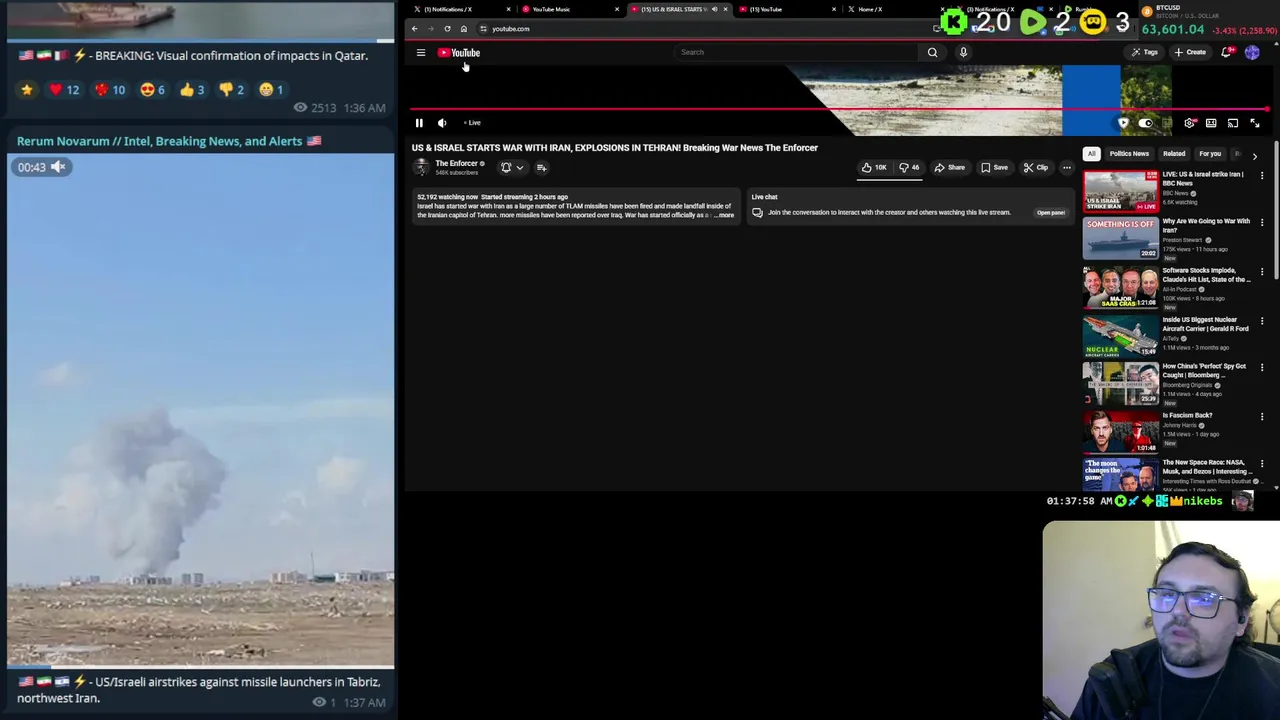Open The Enforcer channel name link

click(x=456, y=163)
